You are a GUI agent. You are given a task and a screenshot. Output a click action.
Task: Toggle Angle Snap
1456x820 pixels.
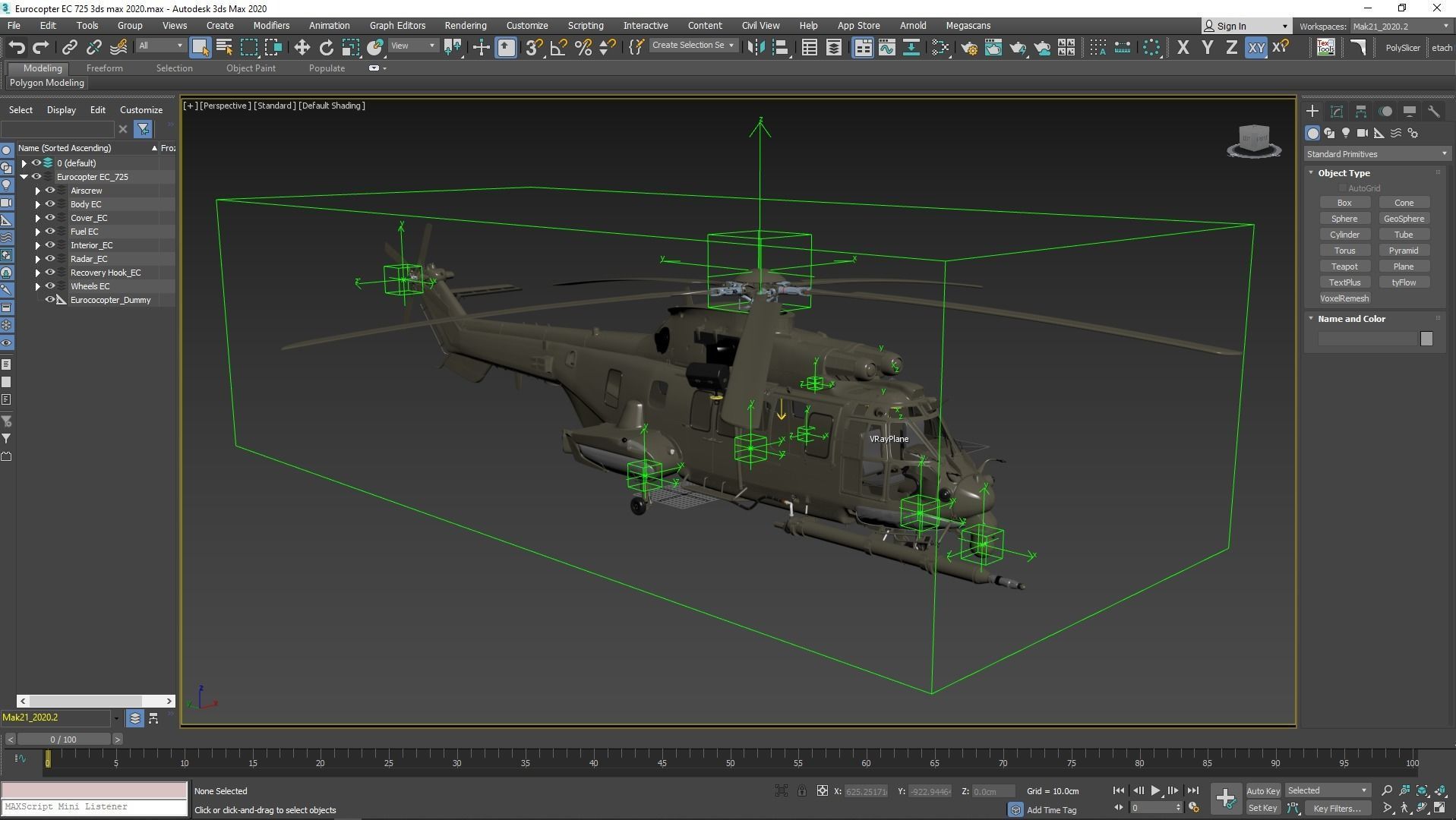(x=558, y=47)
